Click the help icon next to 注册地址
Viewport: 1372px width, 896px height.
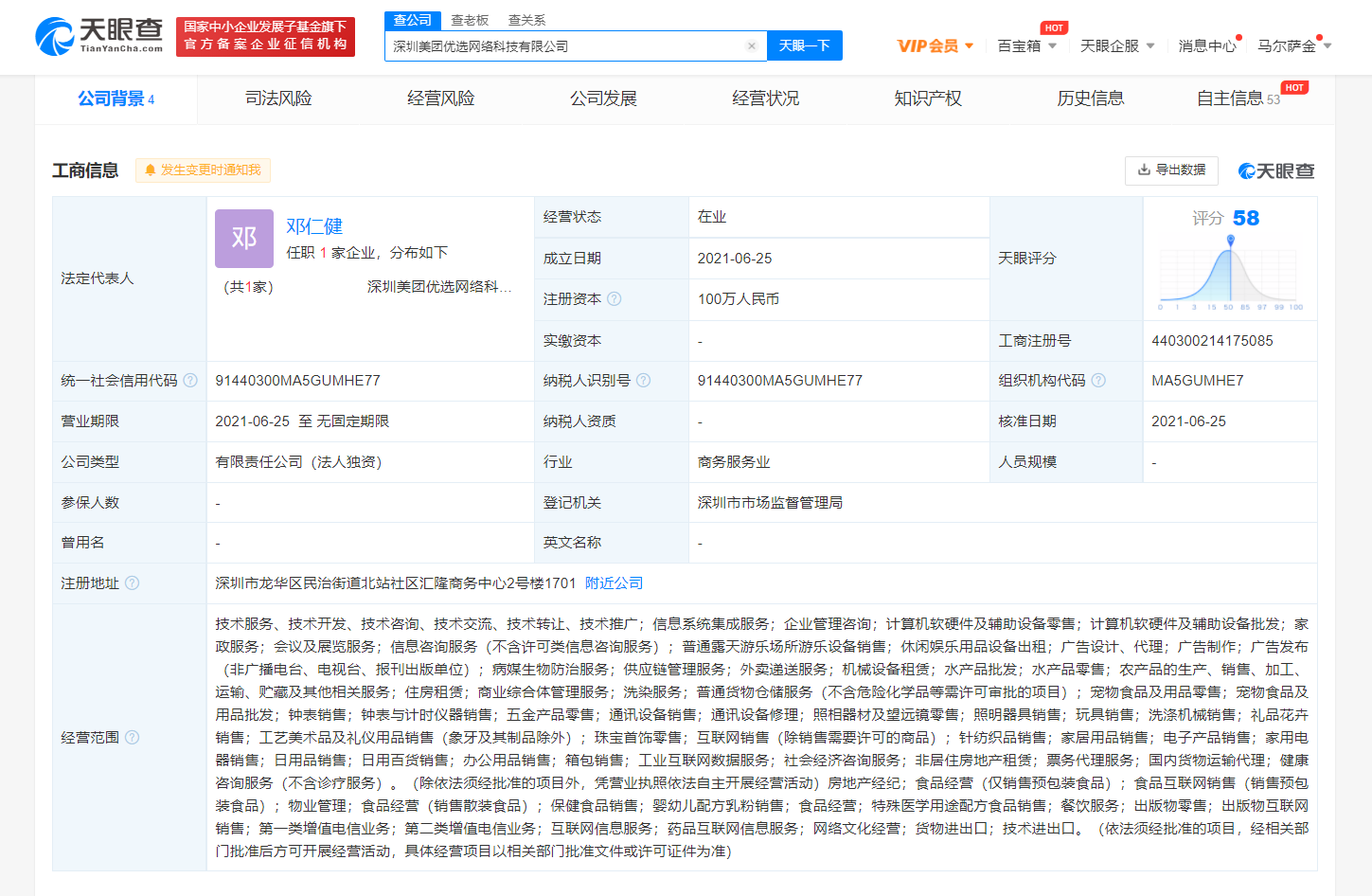[x=133, y=583]
